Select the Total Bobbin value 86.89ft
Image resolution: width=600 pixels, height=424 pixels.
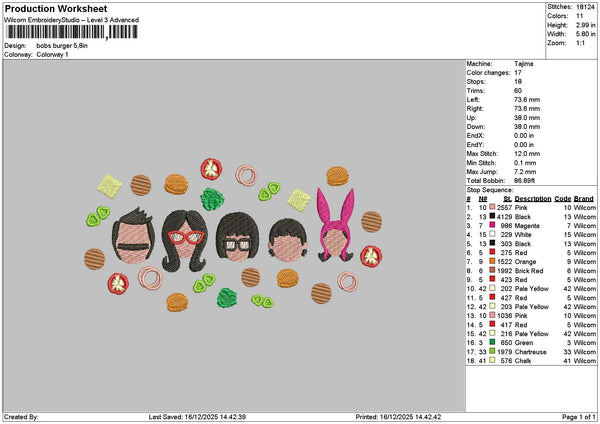coord(525,181)
